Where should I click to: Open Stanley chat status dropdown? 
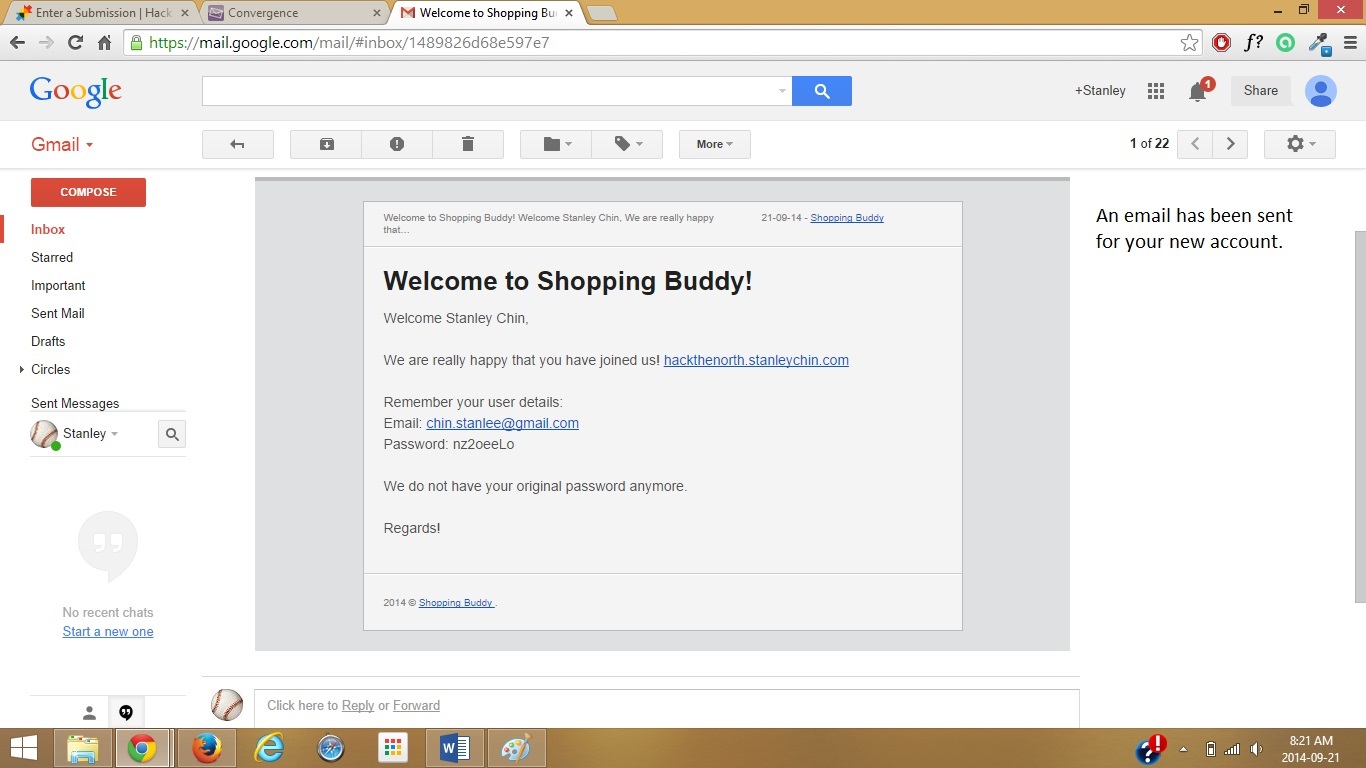pos(90,433)
